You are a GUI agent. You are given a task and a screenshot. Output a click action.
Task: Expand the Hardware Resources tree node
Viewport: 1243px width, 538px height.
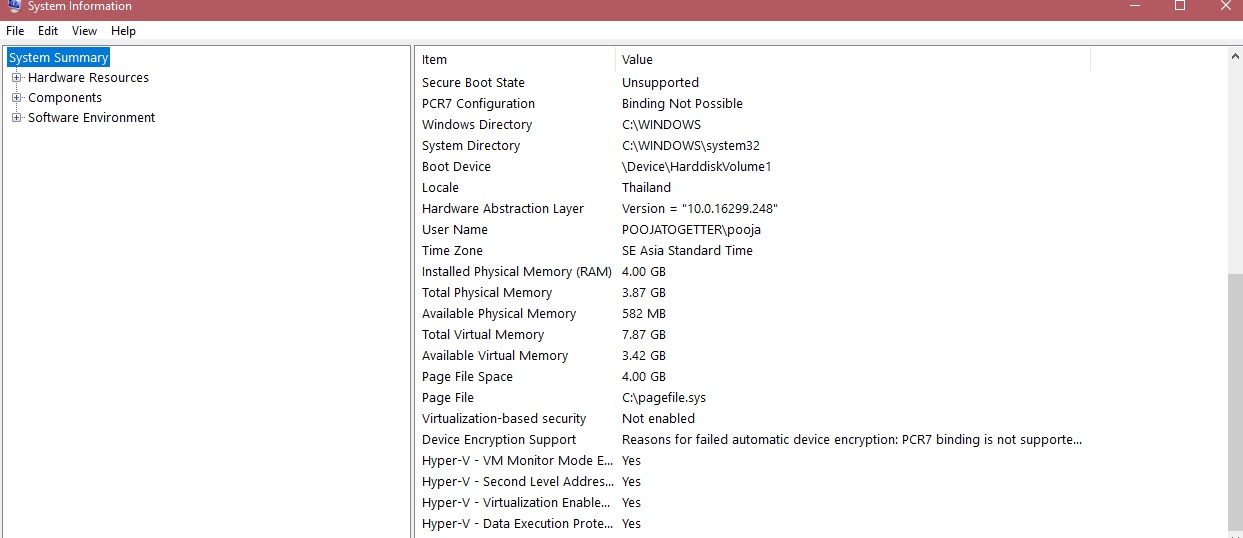[x=16, y=78]
